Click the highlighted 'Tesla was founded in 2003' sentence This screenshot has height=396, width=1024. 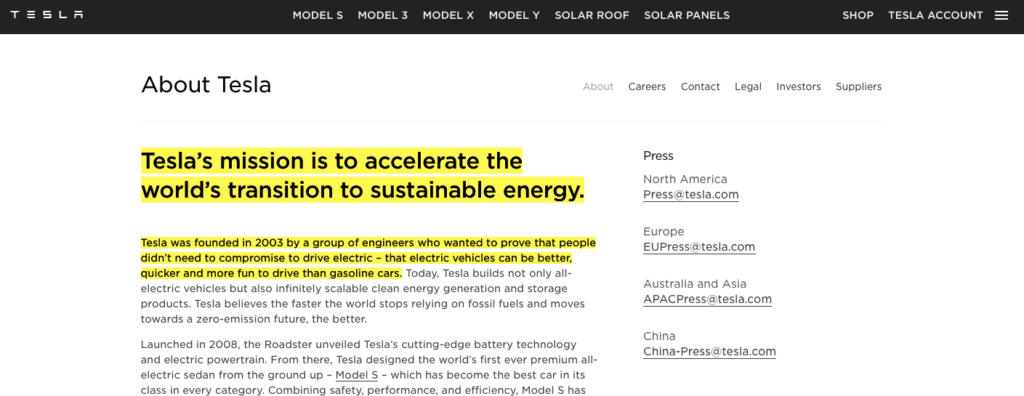tap(368, 257)
